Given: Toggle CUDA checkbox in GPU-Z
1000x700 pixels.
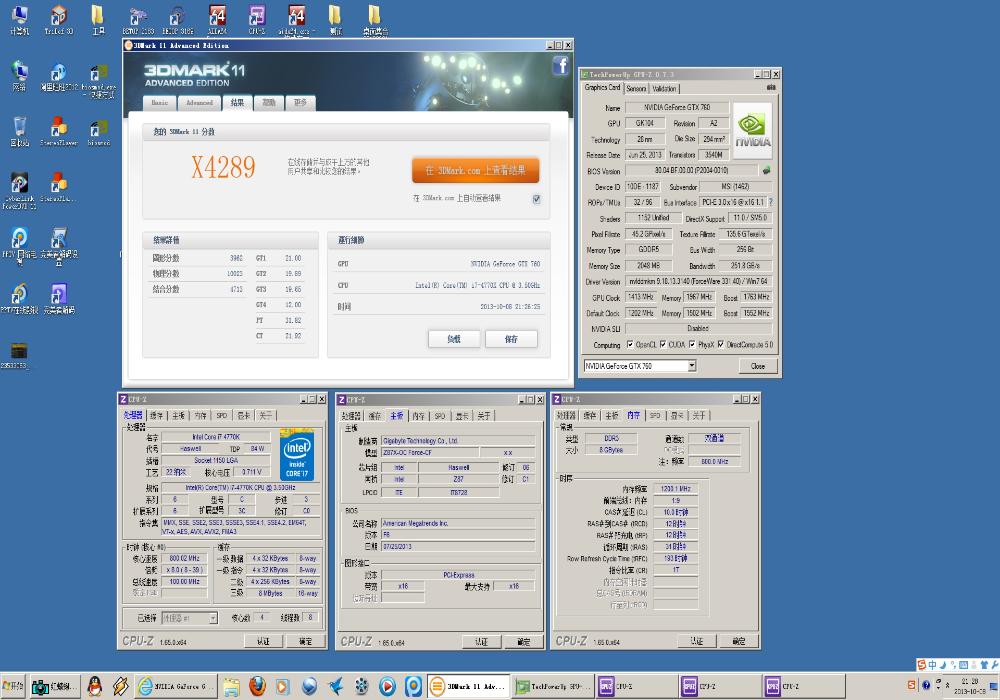Looking at the screenshot, I should click(x=663, y=344).
